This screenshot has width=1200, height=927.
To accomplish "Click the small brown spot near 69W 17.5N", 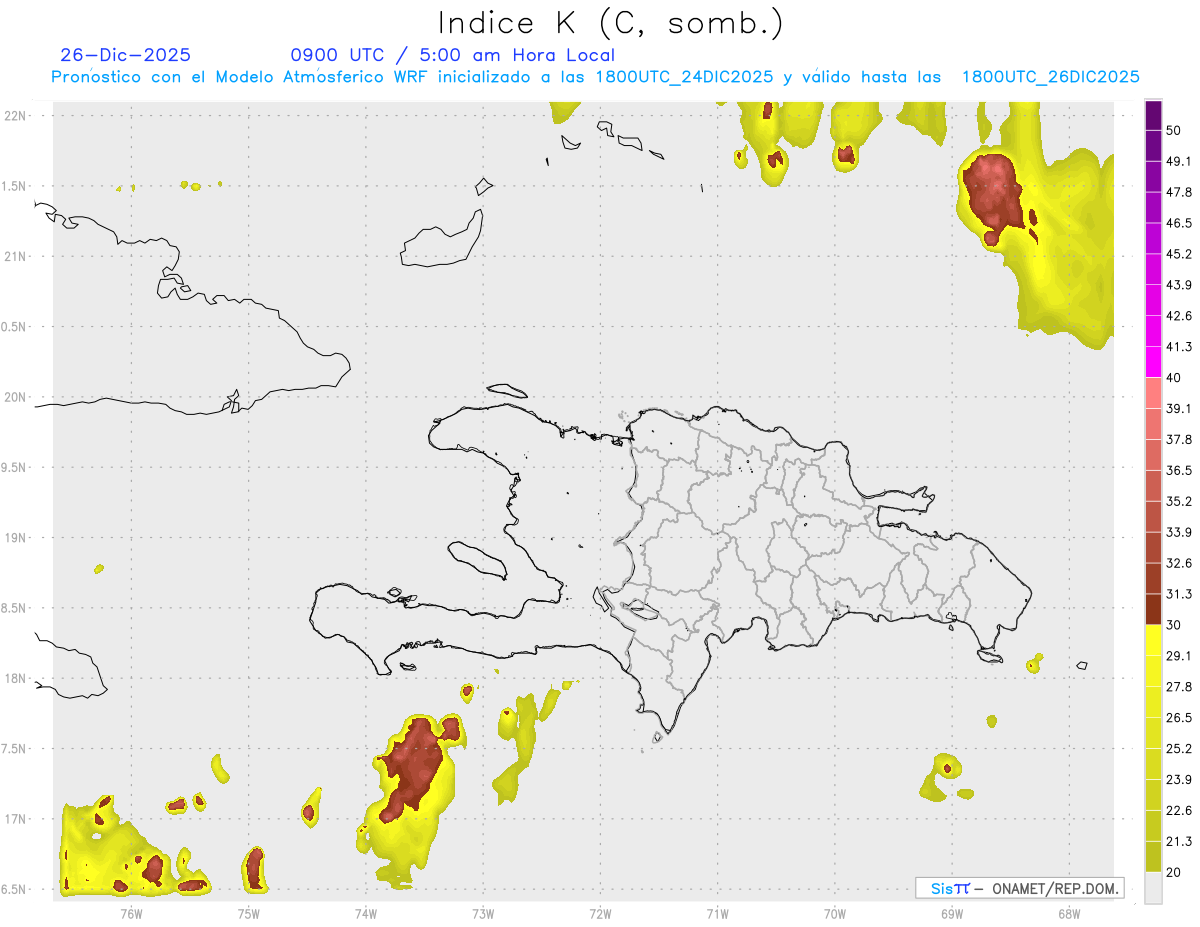I will click(x=947, y=768).
